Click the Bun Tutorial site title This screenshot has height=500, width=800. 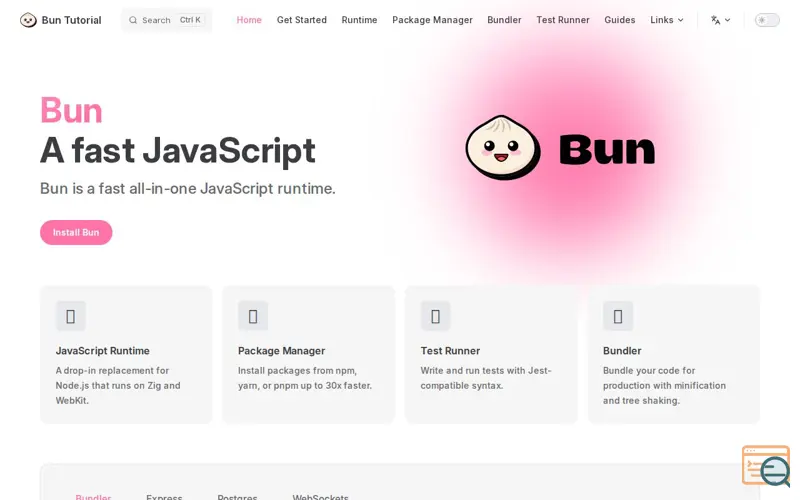[71, 20]
